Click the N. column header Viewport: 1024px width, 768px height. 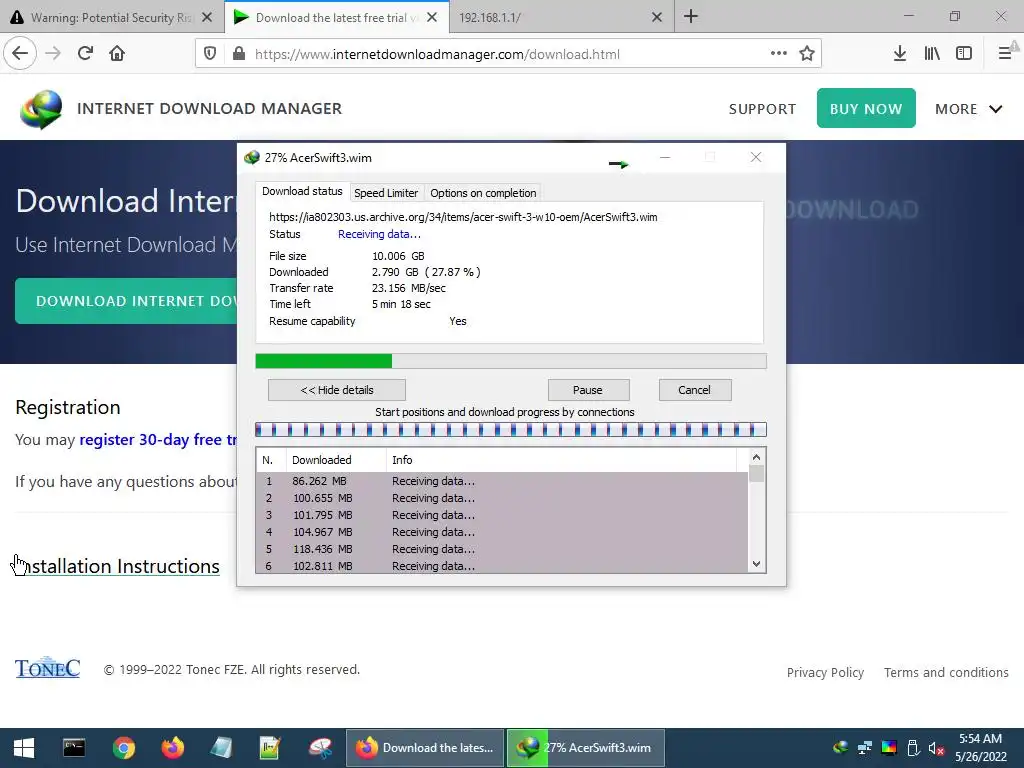271,460
